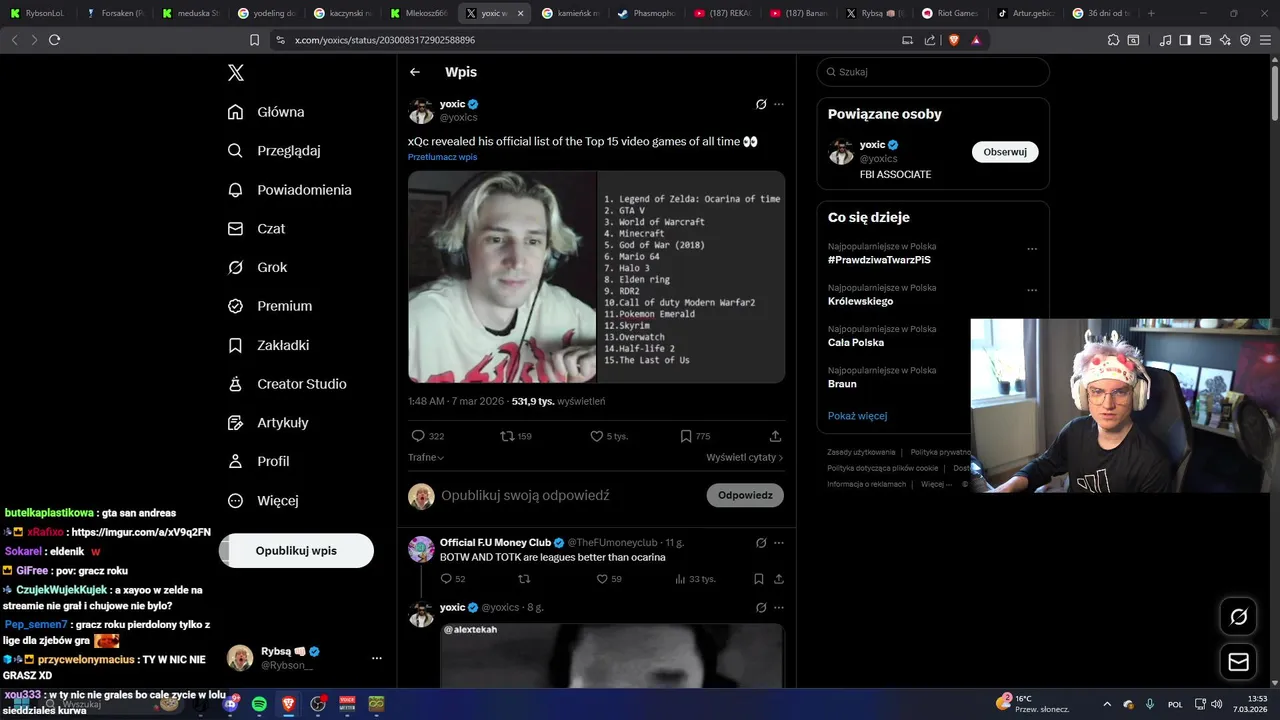Open Przeglądaj explore page
Image resolution: width=1280 pixels, height=720 pixels.
tap(274, 151)
